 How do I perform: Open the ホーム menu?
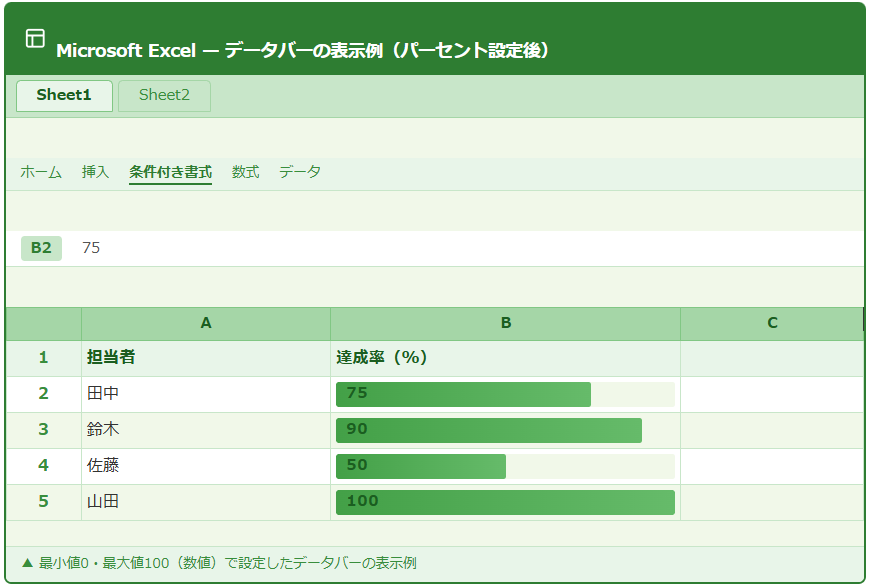[41, 172]
